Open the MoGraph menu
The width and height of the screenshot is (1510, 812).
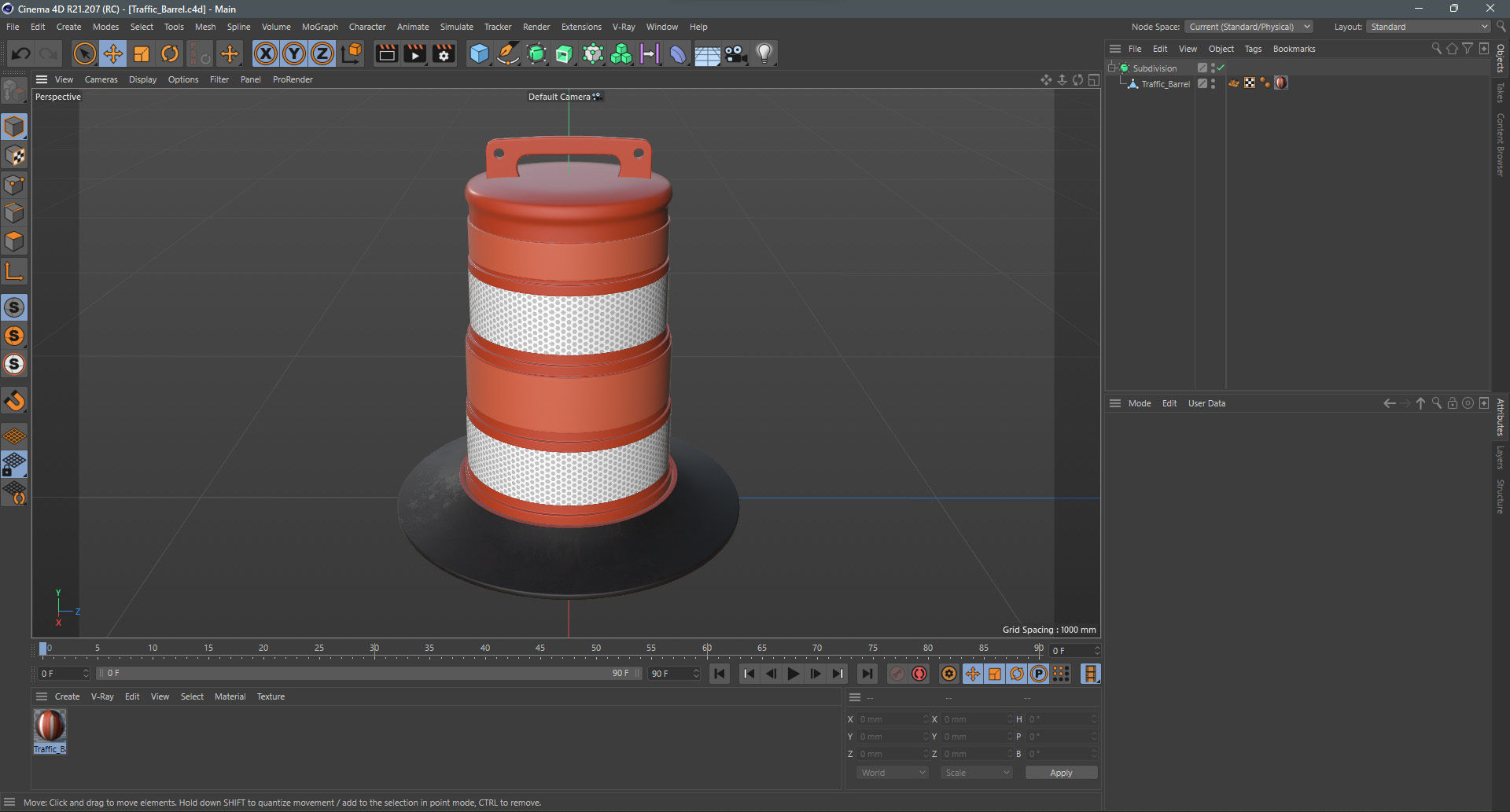(x=319, y=27)
